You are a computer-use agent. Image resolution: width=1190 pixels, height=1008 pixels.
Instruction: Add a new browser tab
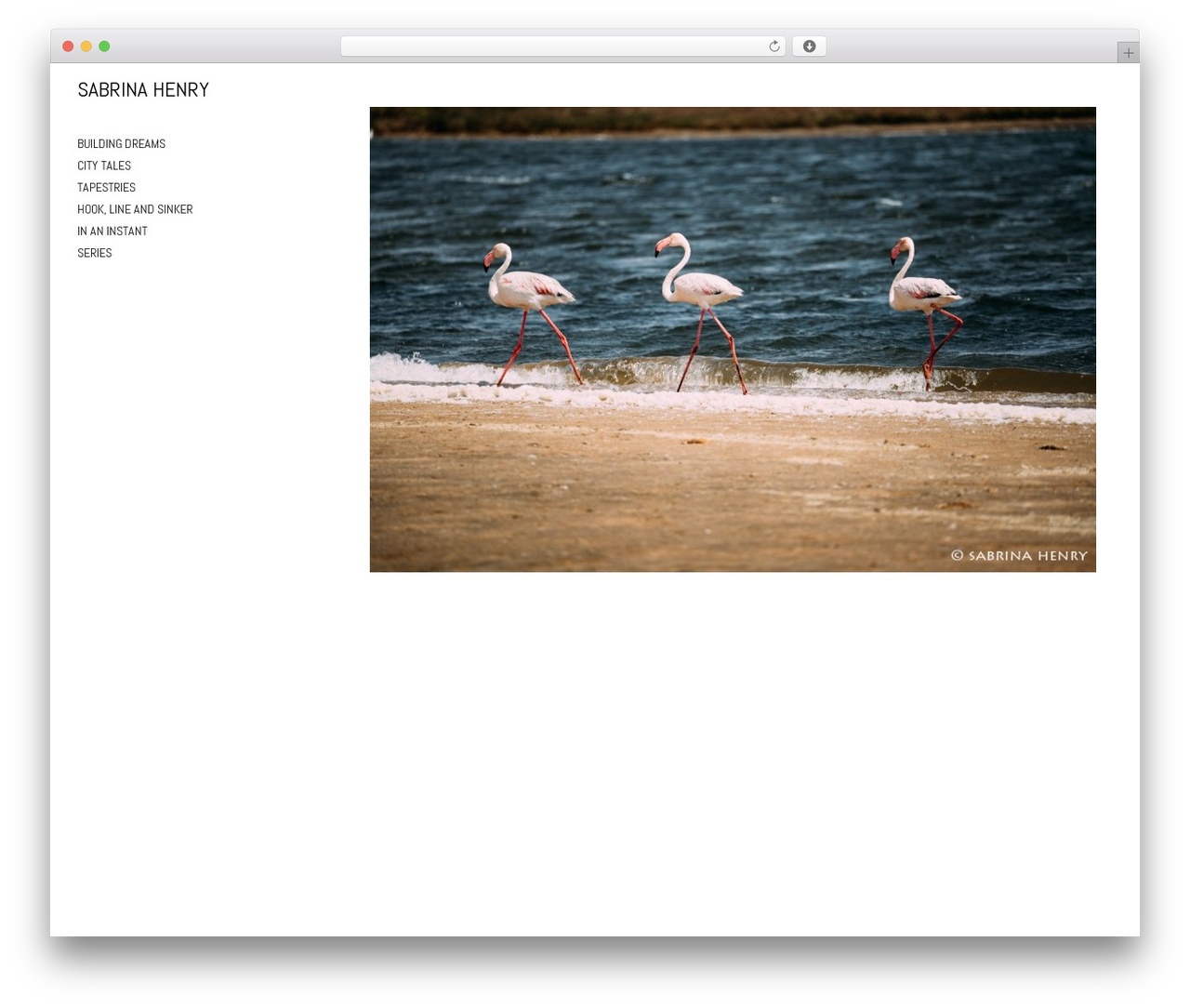click(1128, 53)
